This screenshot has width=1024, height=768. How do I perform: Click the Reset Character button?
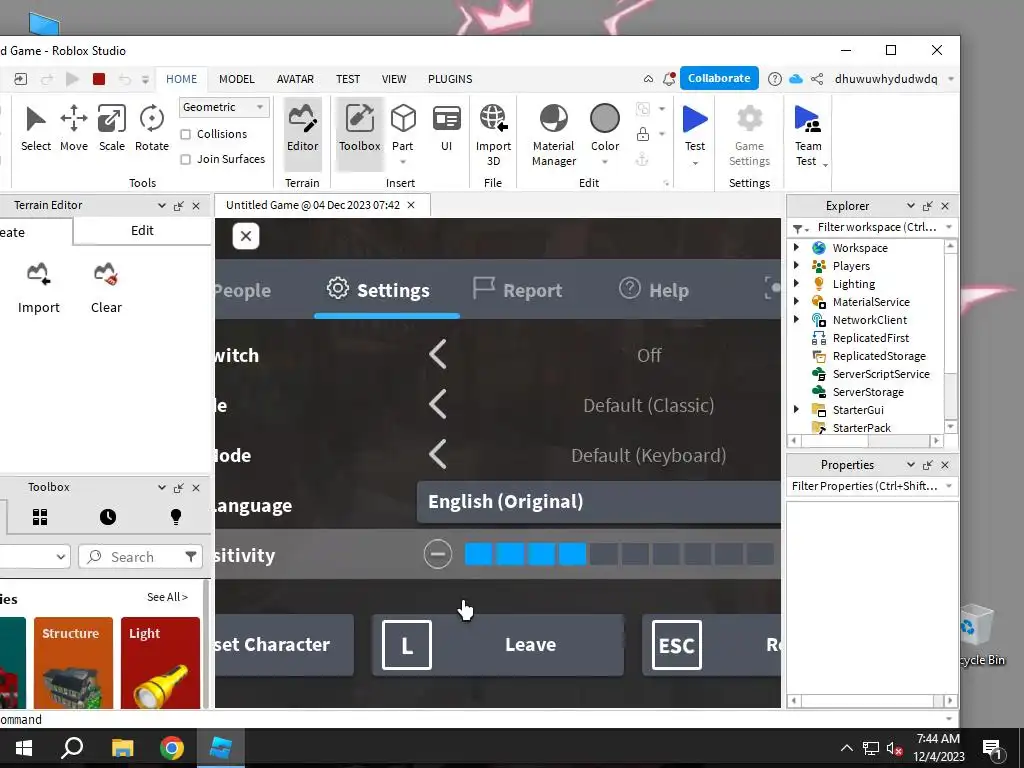click(x=284, y=645)
